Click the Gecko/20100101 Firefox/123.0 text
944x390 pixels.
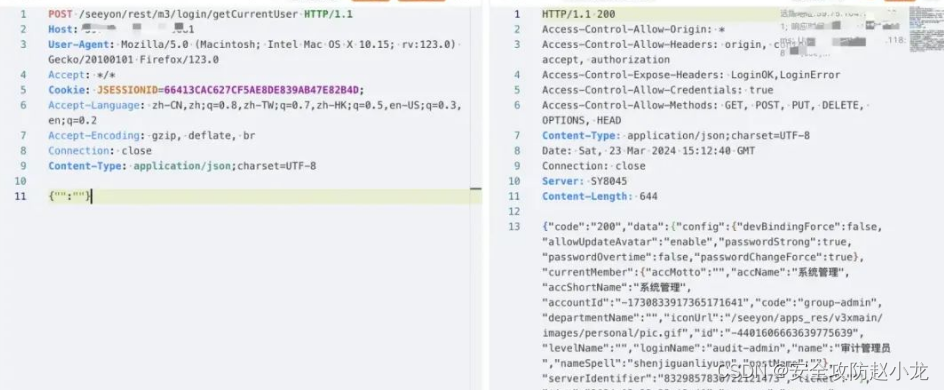click(134, 60)
